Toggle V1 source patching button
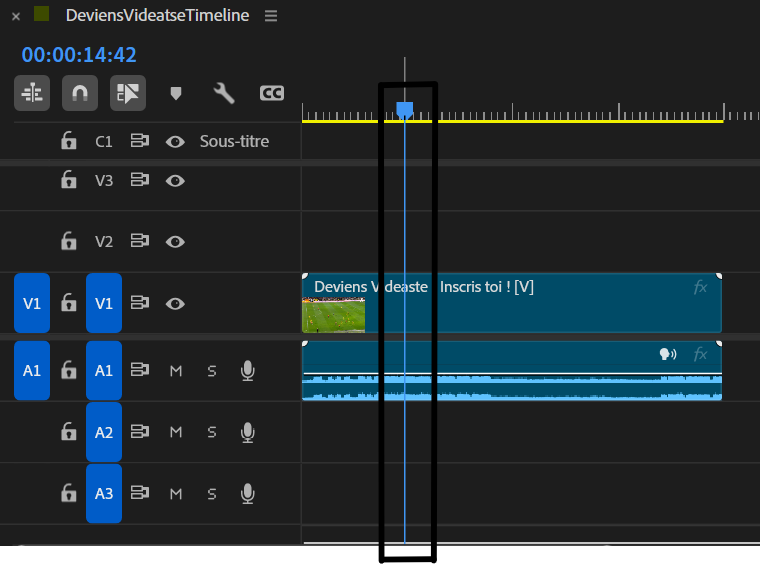 pyautogui.click(x=32, y=303)
